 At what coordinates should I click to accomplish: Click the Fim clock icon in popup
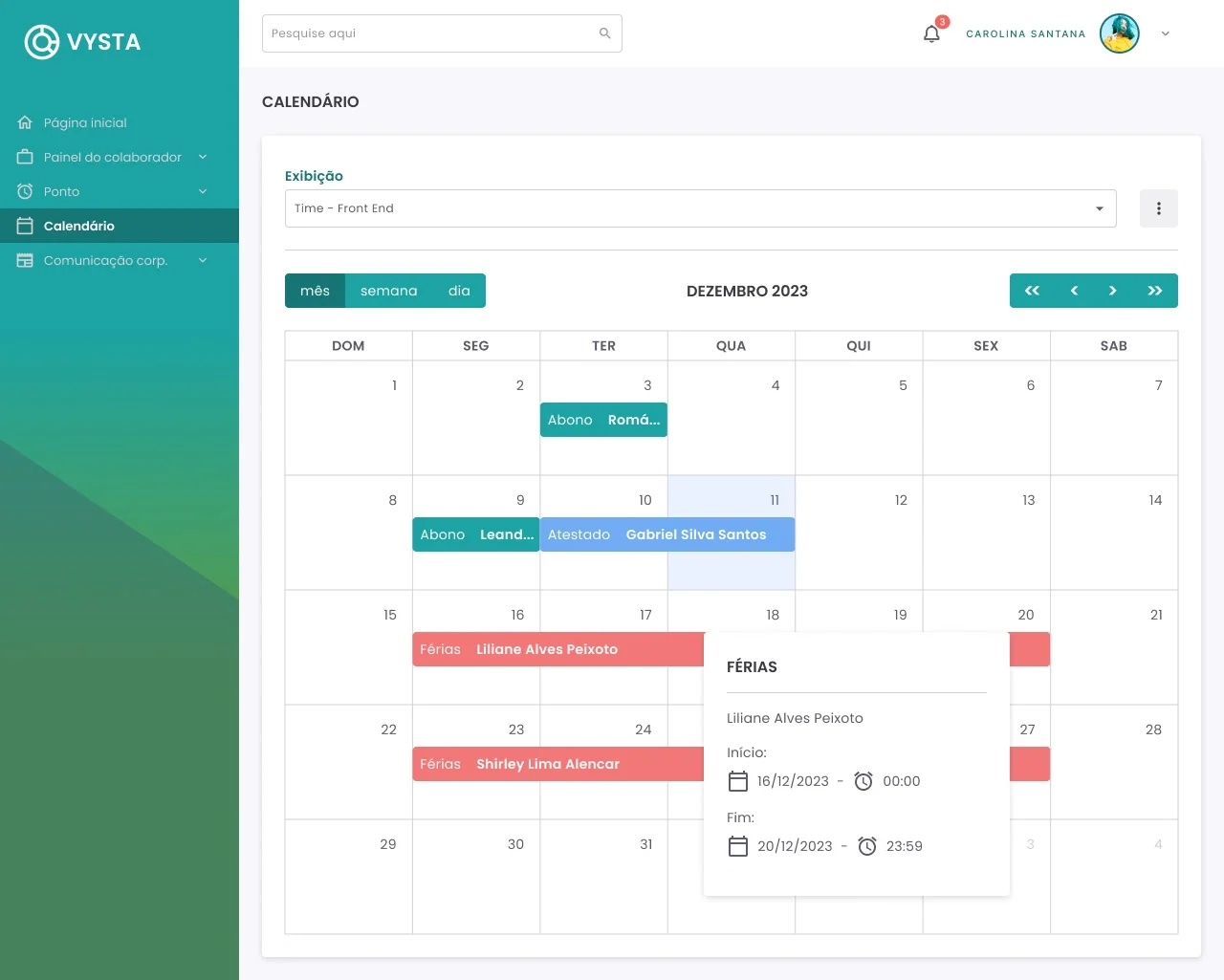tap(867, 846)
